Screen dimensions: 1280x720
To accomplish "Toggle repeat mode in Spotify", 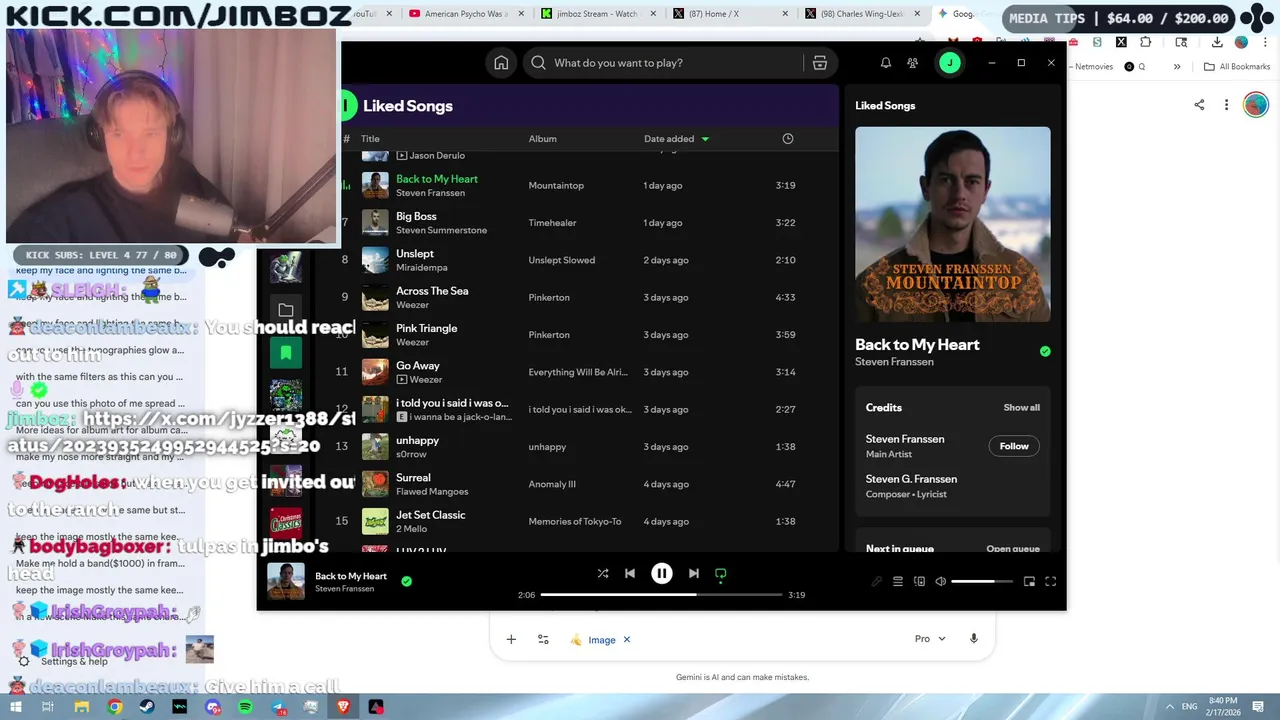I will click(721, 574).
